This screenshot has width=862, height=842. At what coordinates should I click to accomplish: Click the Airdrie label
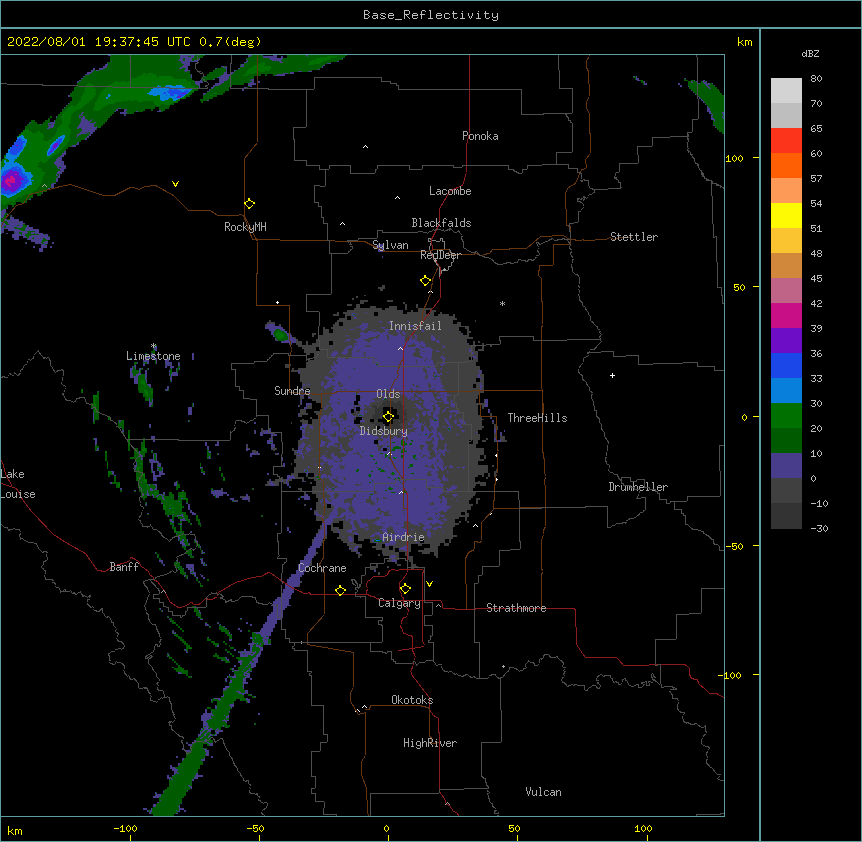[403, 537]
